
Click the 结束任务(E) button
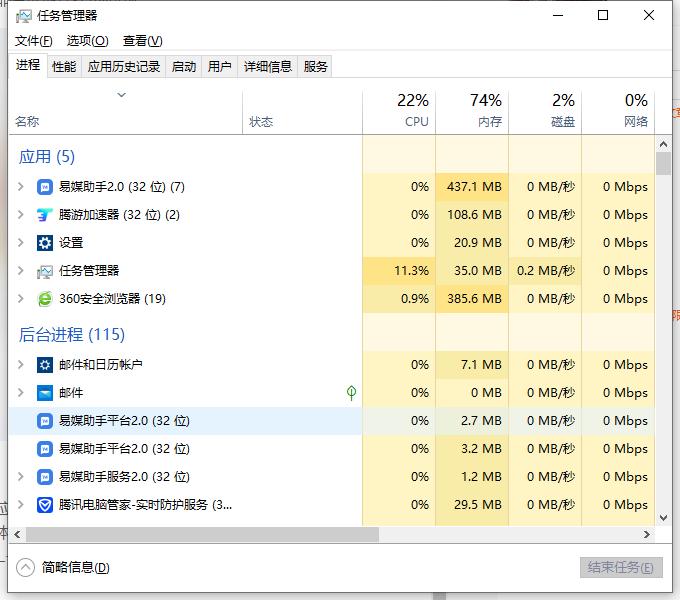(621, 567)
